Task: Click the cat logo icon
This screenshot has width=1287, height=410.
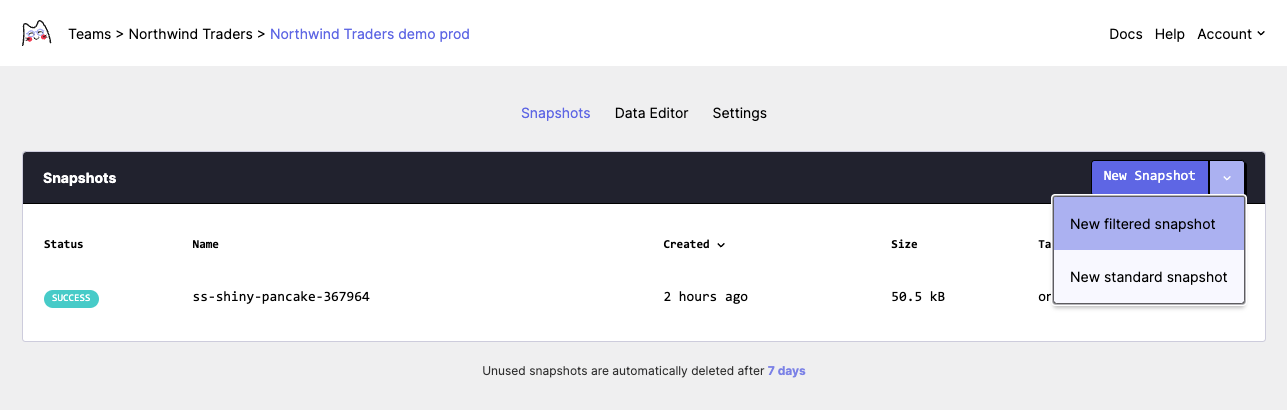Action: (37, 34)
